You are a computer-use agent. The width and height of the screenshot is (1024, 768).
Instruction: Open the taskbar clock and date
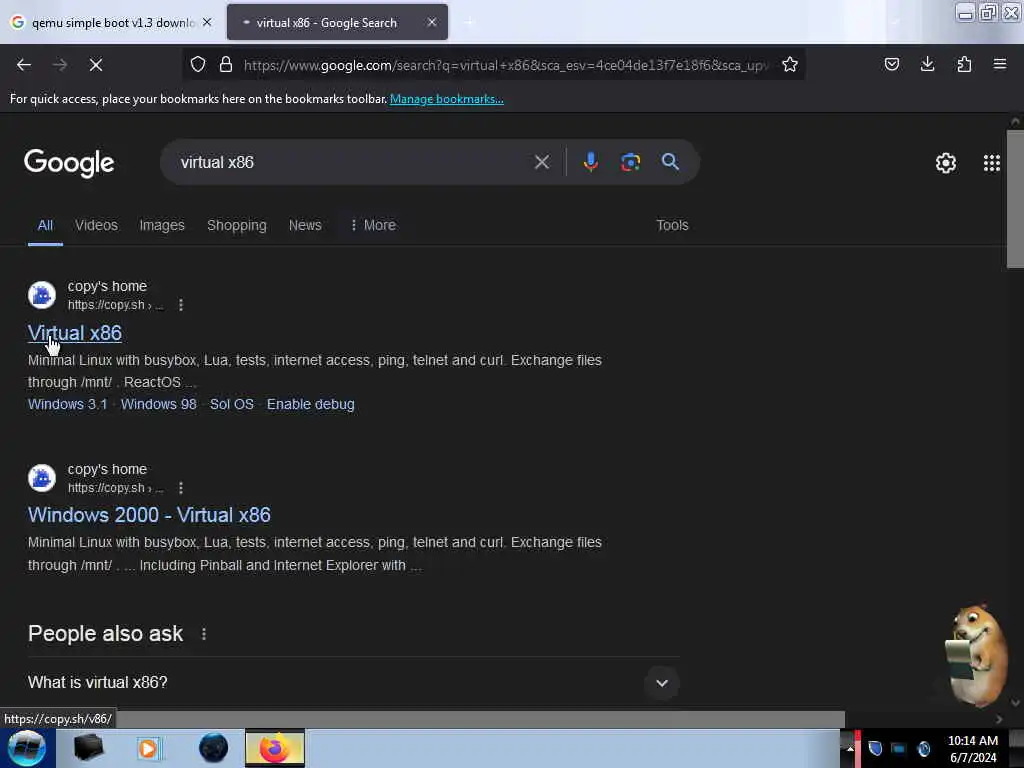click(x=973, y=749)
